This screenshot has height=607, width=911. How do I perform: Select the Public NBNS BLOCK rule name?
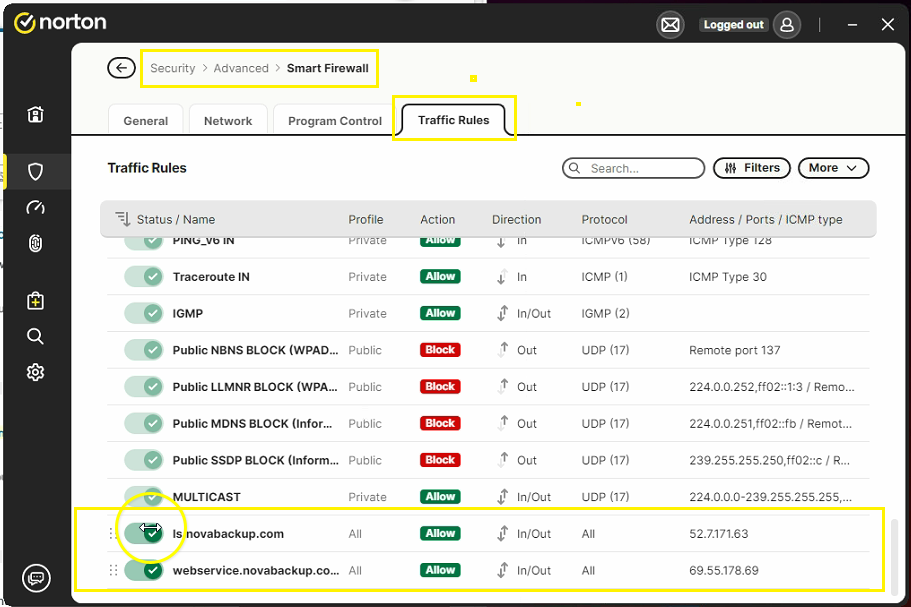[255, 350]
